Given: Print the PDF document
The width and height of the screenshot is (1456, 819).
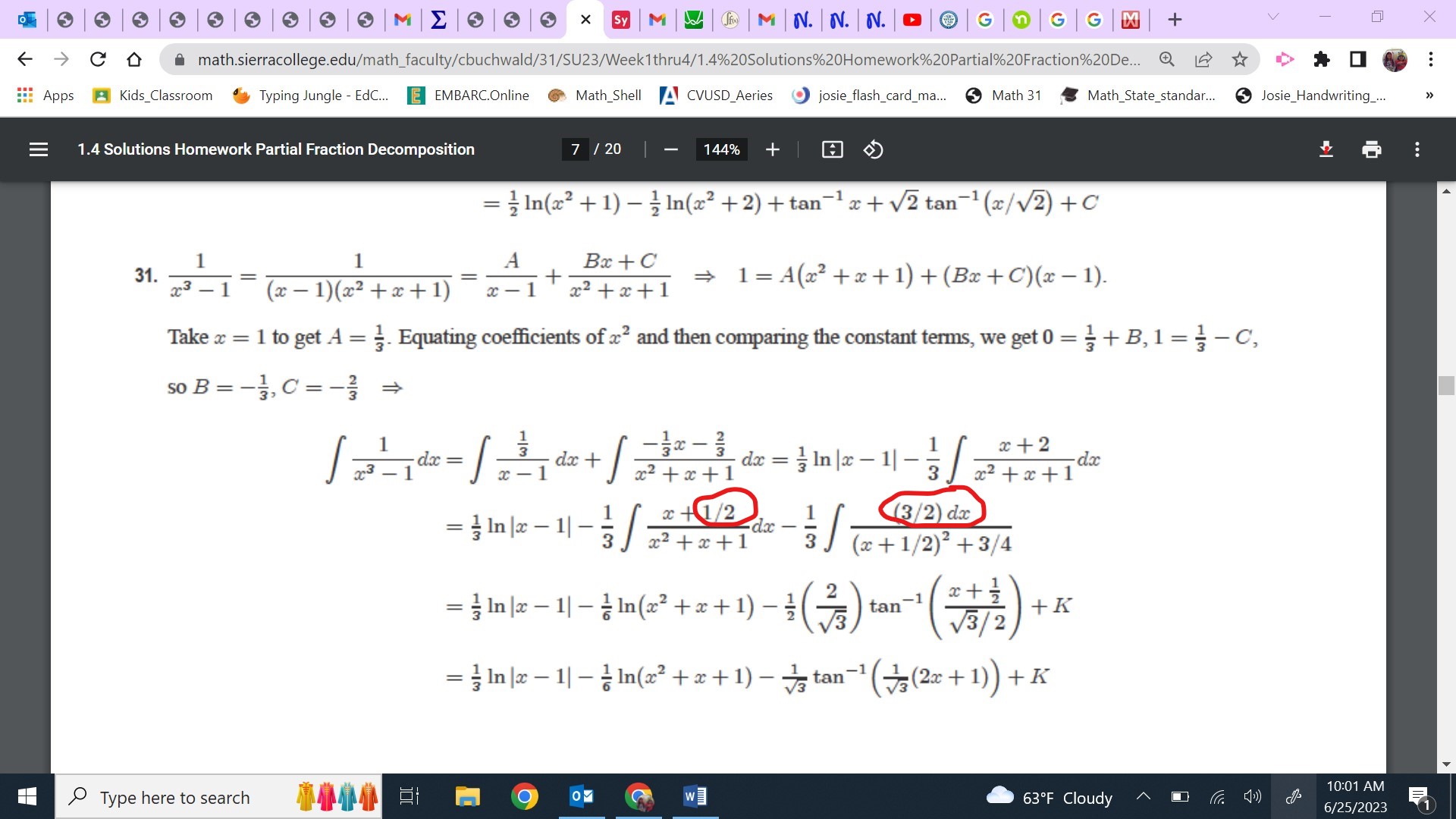Looking at the screenshot, I should click(1371, 149).
